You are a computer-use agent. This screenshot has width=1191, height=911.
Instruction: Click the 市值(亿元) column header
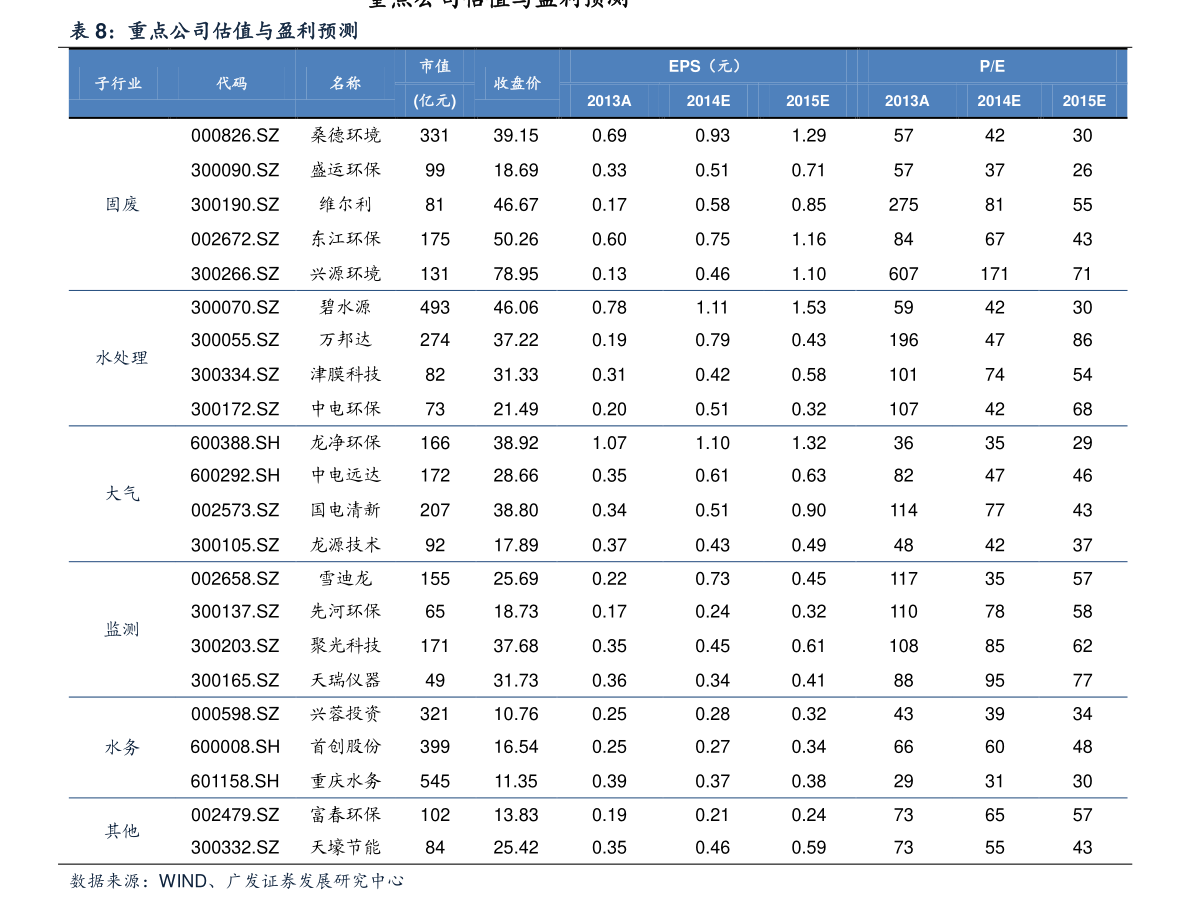(434, 84)
